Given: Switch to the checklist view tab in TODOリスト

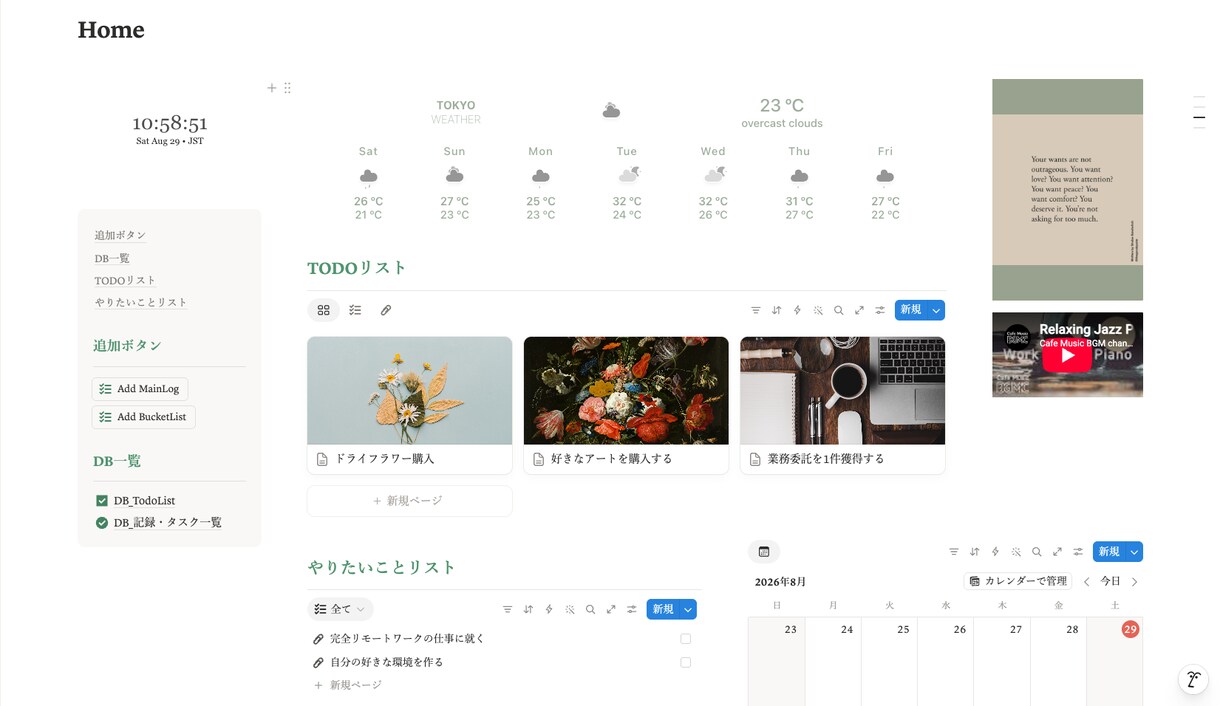Looking at the screenshot, I should (355, 310).
